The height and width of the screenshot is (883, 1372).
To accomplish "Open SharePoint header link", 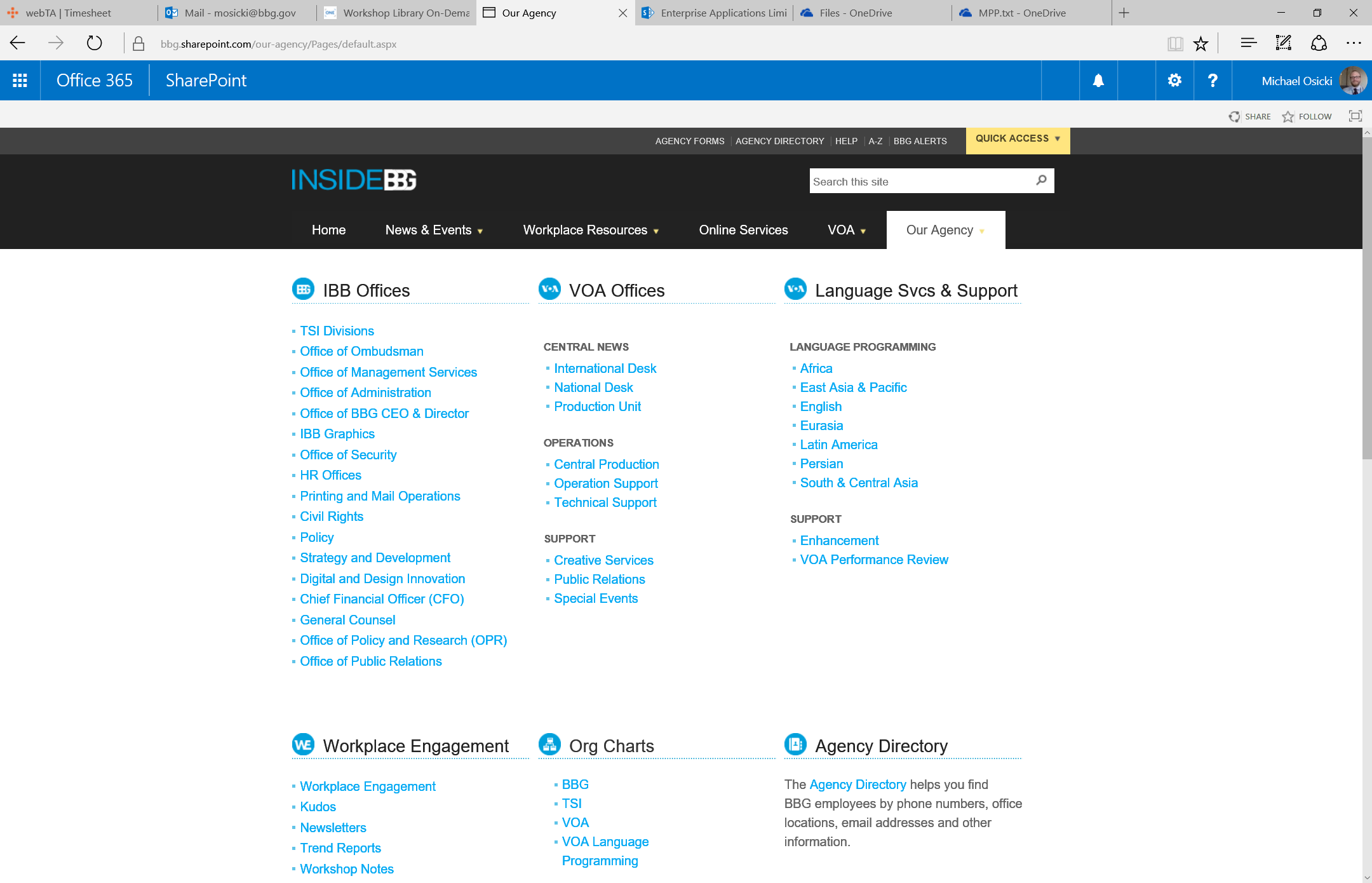I will (x=206, y=81).
